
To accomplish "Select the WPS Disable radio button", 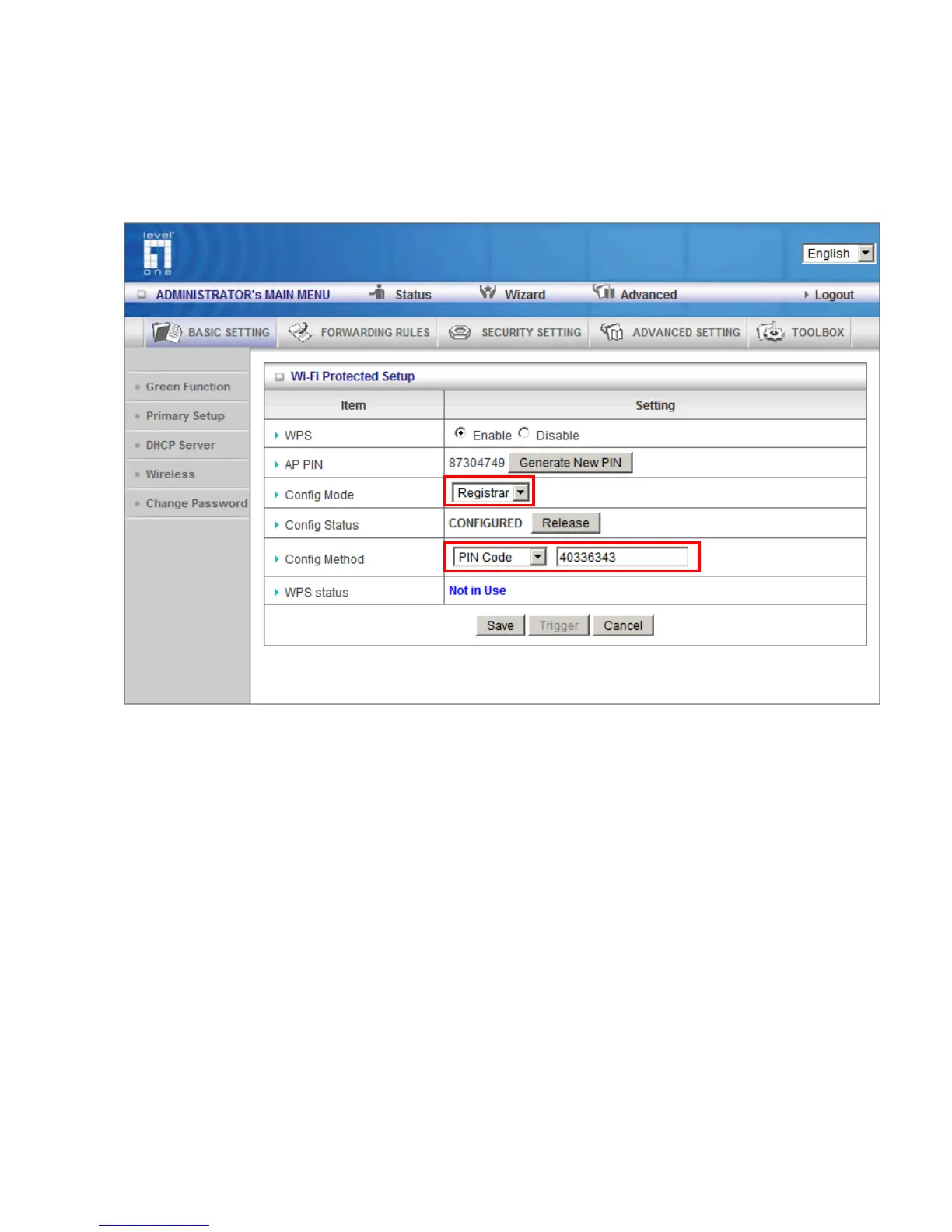I will [523, 432].
